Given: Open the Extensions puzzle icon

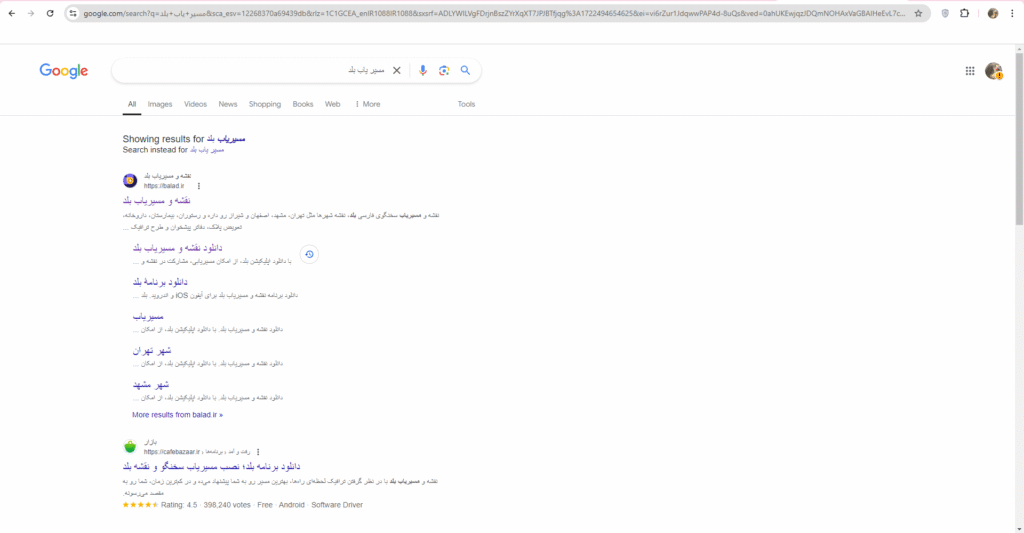Looking at the screenshot, I should tap(965, 13).
